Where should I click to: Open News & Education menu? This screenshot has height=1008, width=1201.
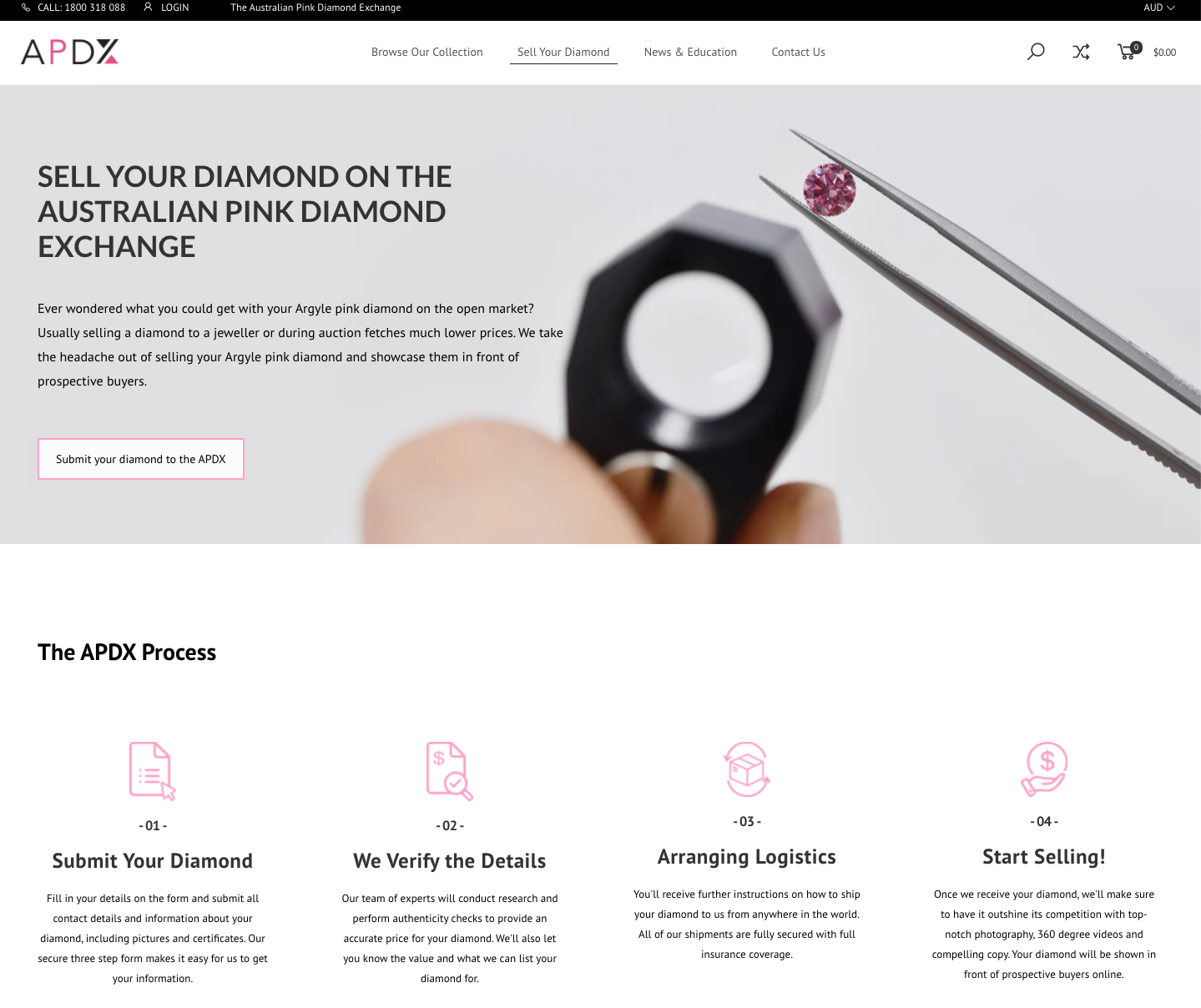point(690,52)
